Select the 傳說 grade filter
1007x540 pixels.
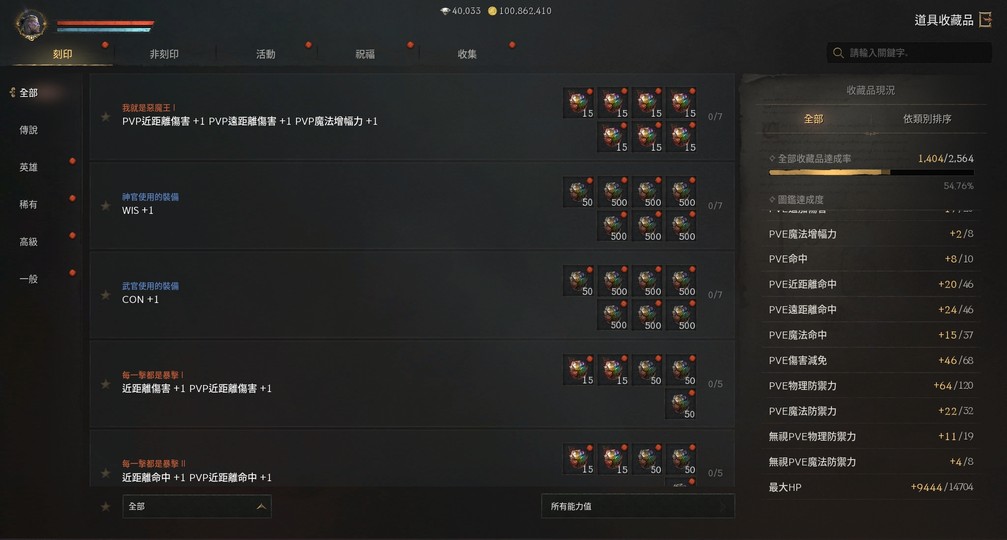point(28,130)
